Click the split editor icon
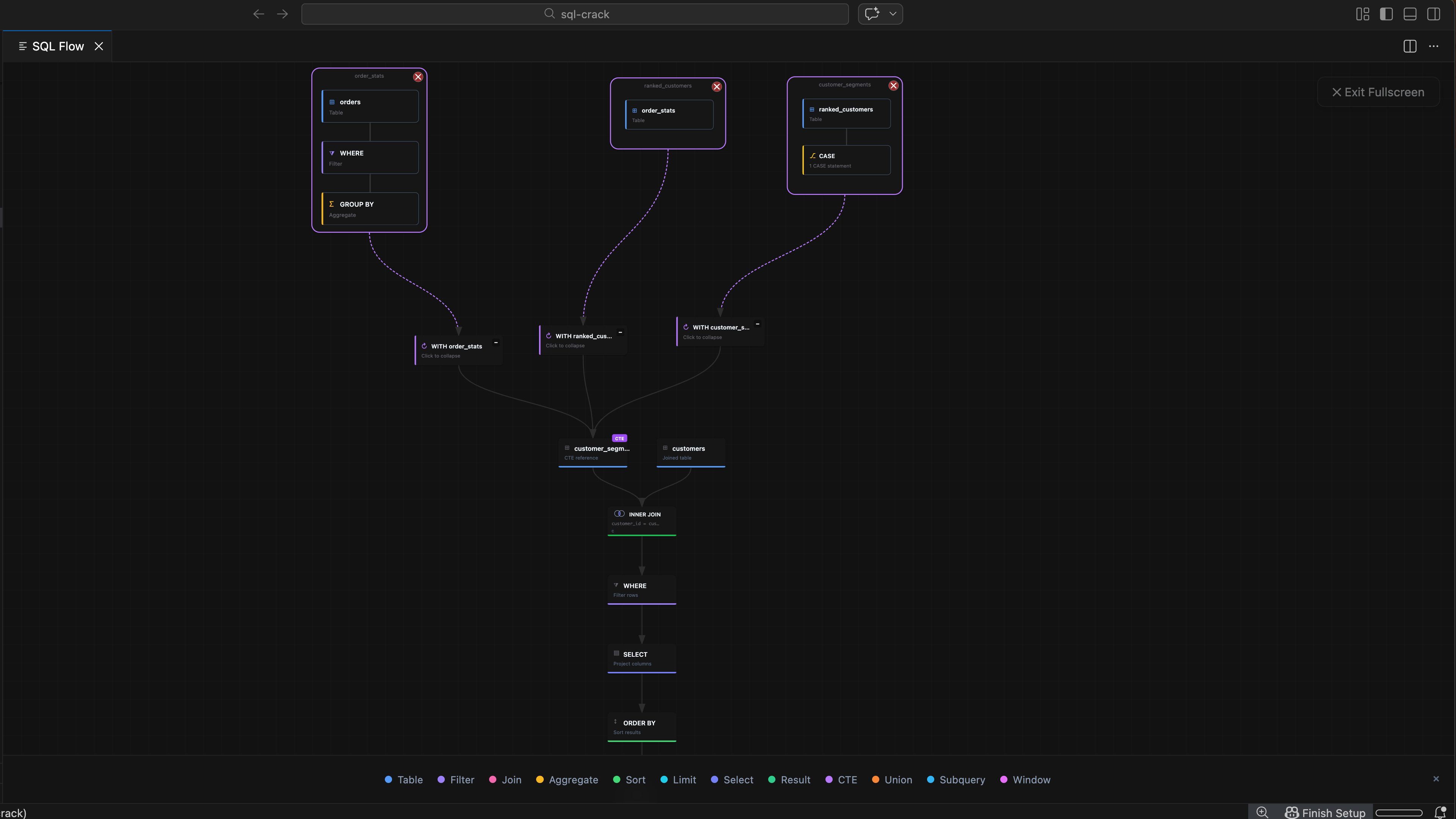Screen dimensions: 1456x819 click(1410, 46)
